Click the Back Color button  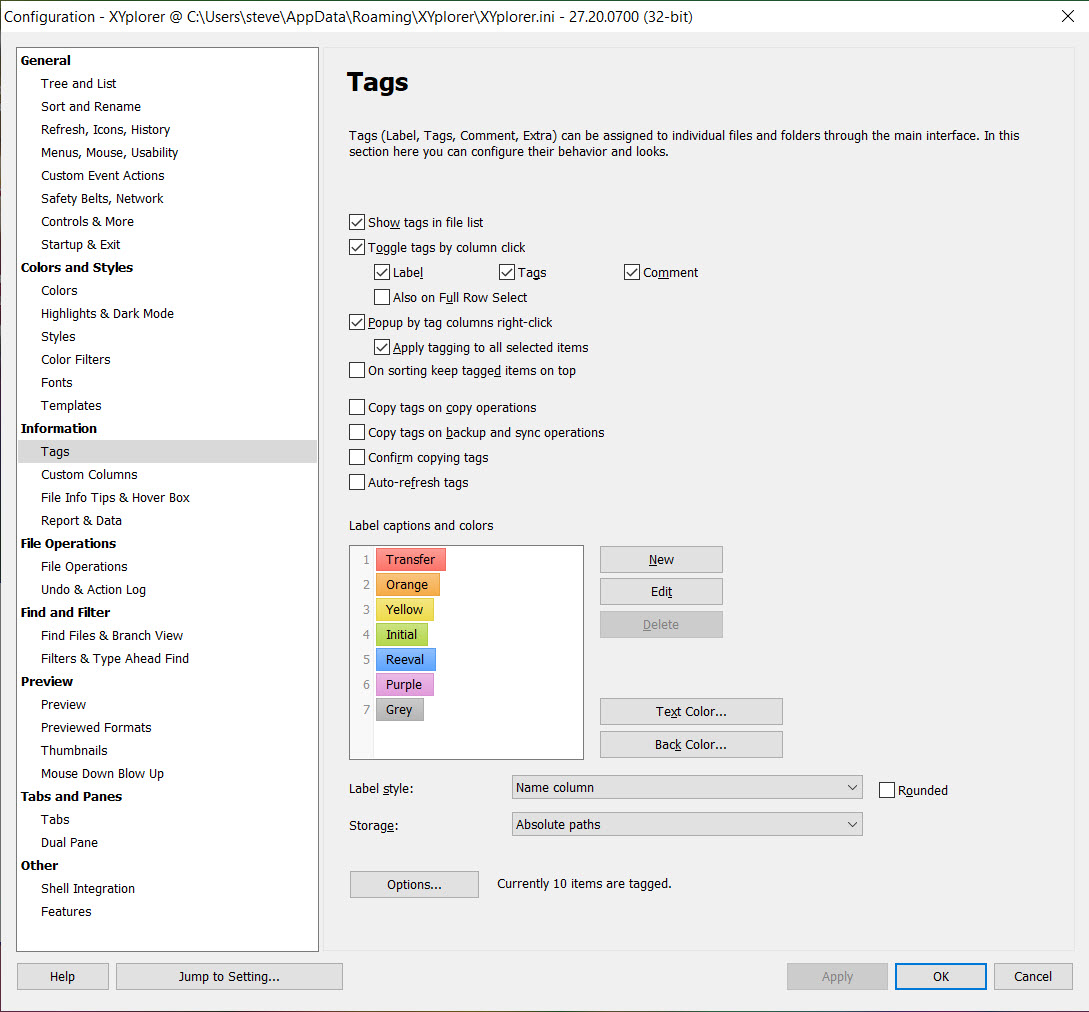tap(690, 745)
